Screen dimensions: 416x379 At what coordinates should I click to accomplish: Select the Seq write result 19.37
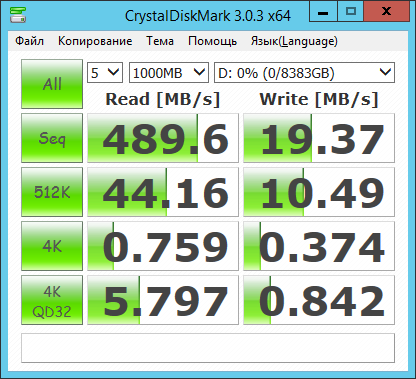coord(319,138)
